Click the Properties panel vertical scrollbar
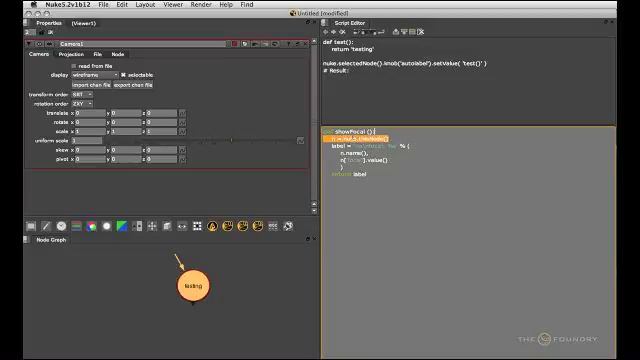Image resolution: width=640 pixels, height=360 pixels. coord(314,122)
